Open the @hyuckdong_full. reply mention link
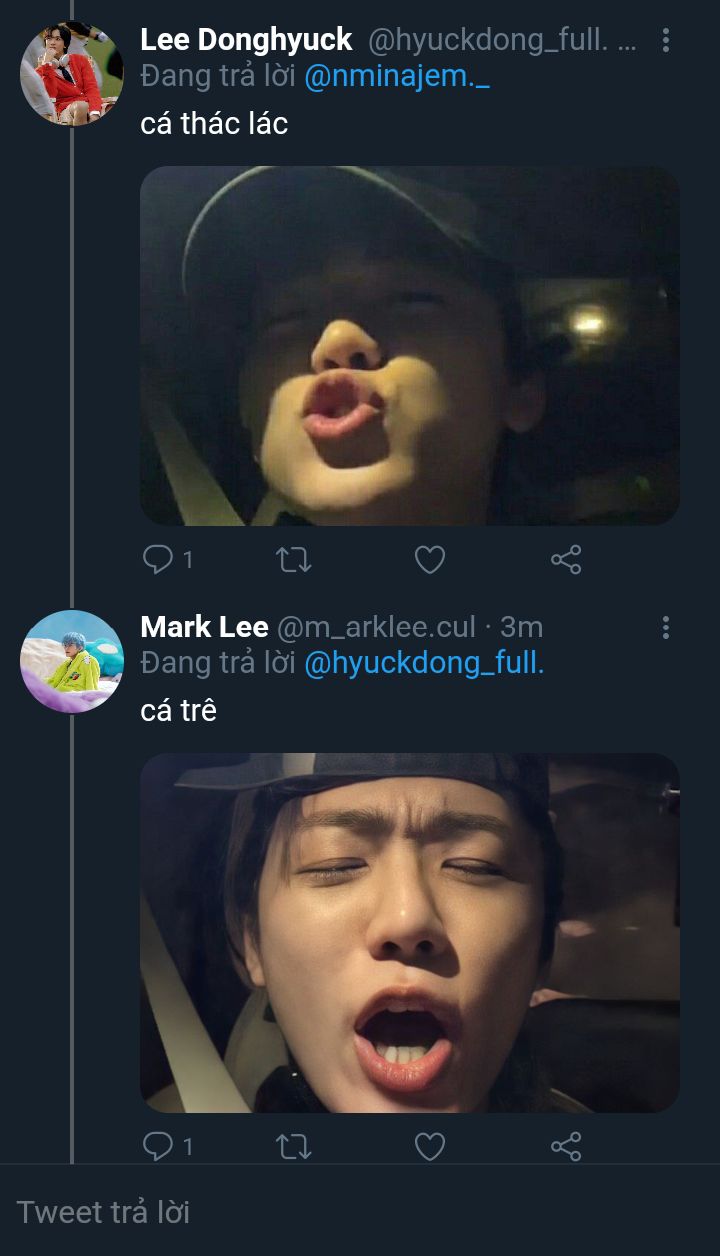Screen dimensions: 720x1256 coord(424,663)
